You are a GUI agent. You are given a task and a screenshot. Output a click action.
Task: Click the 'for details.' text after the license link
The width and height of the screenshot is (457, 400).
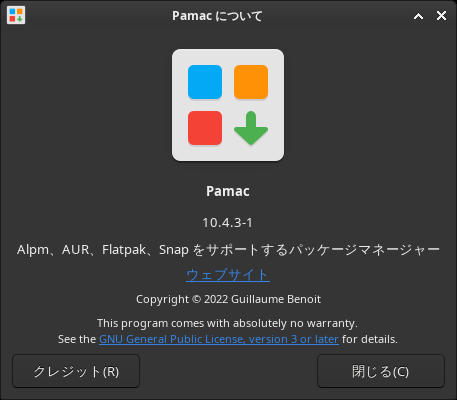pos(370,339)
